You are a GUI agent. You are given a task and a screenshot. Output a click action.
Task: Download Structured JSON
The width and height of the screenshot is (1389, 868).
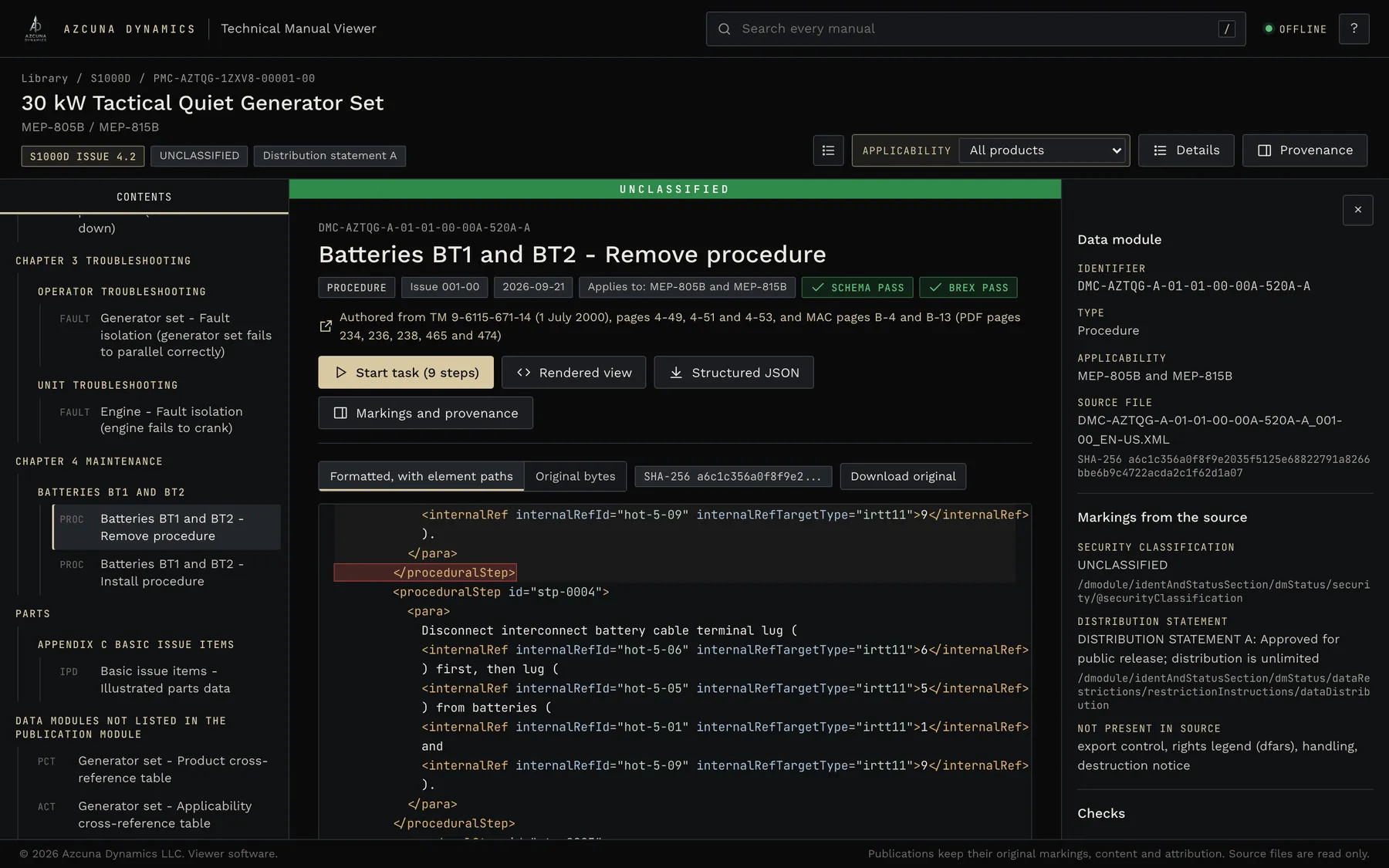click(734, 373)
